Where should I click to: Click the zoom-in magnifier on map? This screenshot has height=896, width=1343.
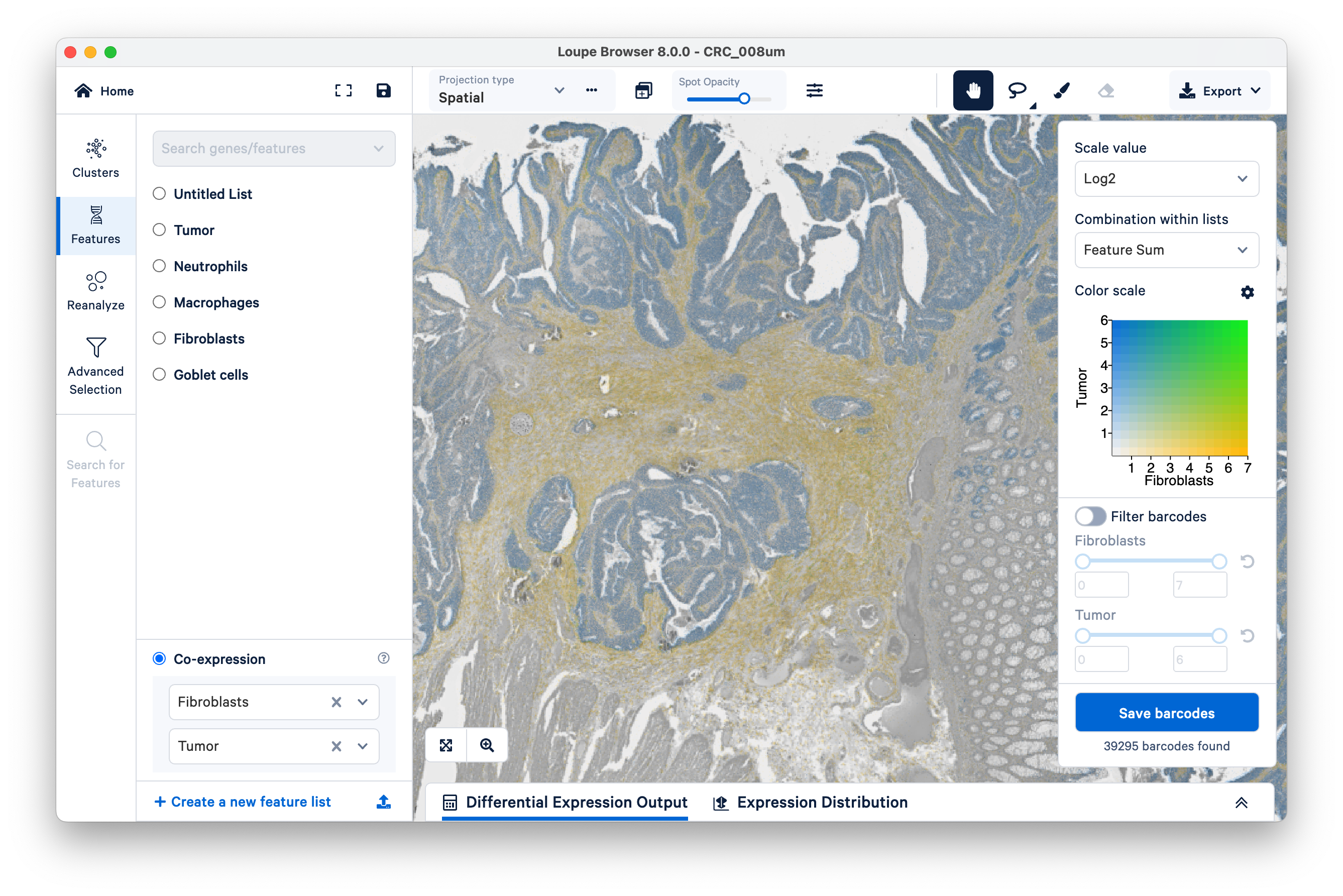[487, 744]
